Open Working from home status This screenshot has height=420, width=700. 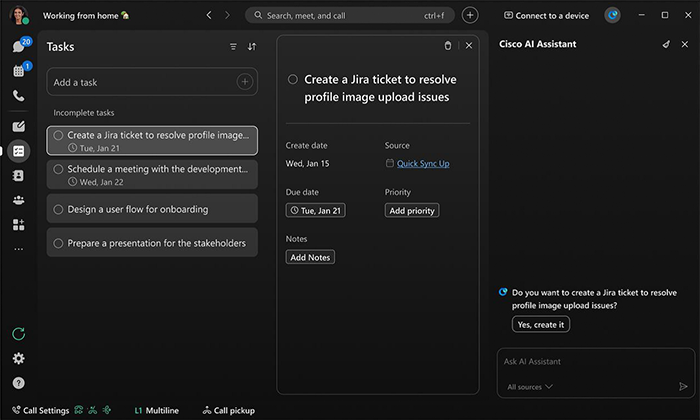click(x=86, y=16)
